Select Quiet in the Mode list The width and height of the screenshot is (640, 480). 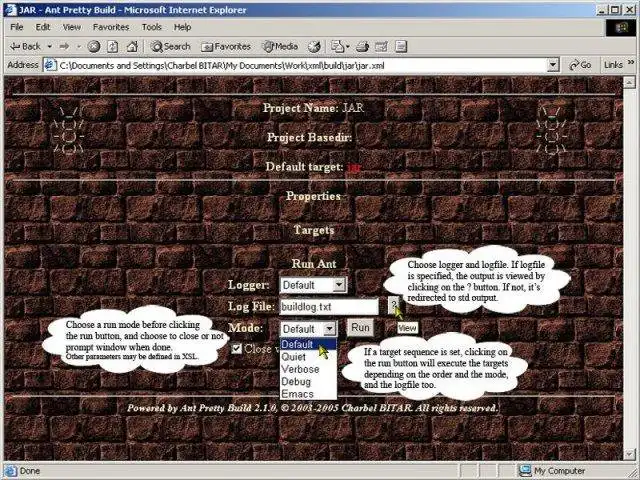[x=308, y=357]
